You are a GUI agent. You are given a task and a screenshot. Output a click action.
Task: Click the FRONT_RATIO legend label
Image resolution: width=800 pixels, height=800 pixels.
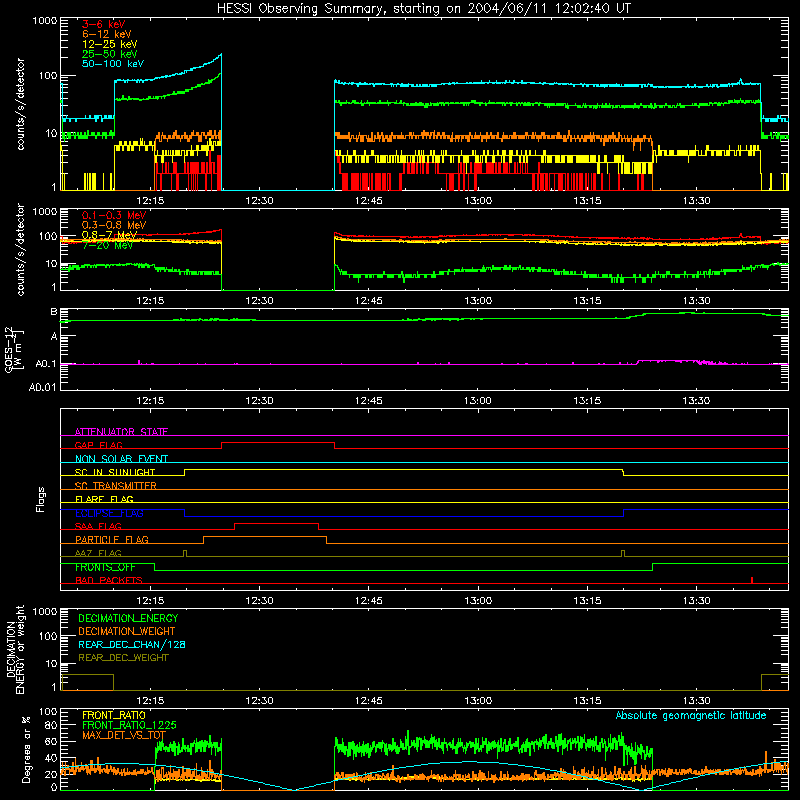point(114,715)
